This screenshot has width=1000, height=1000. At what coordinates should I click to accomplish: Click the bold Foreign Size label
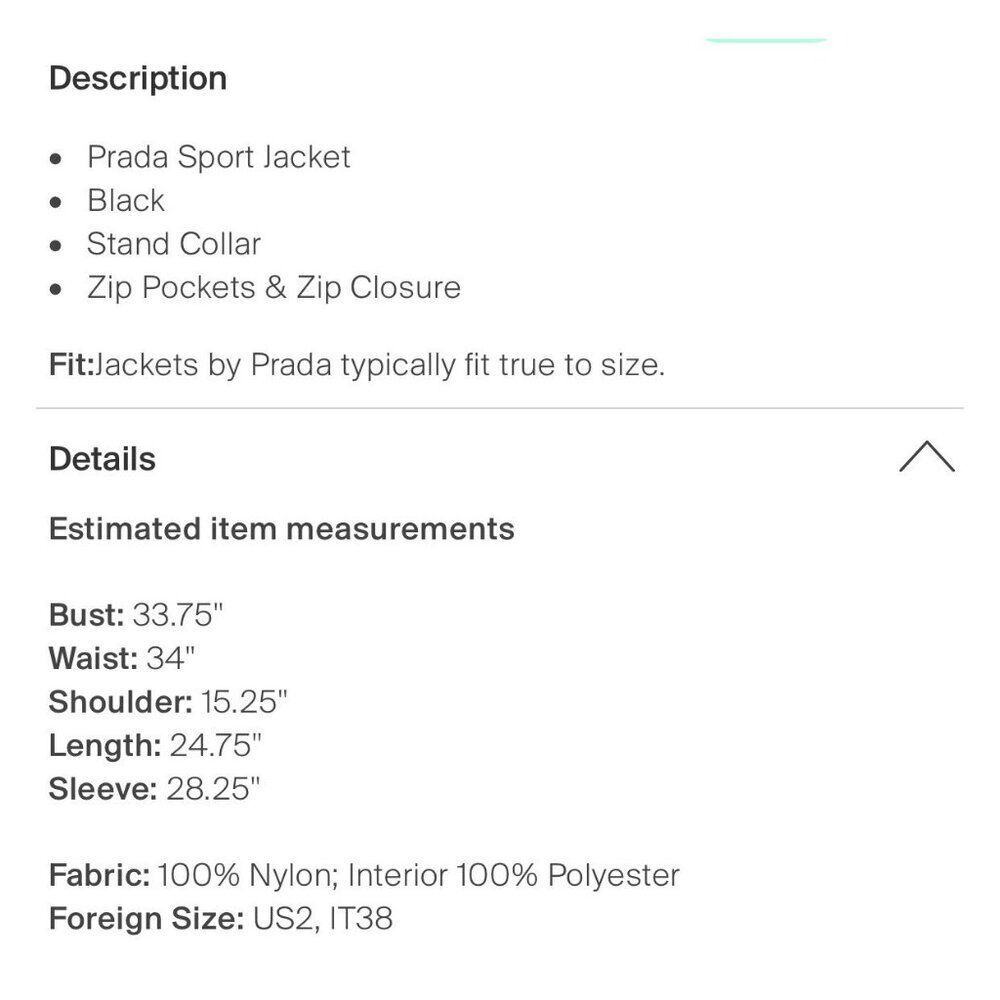[146, 919]
